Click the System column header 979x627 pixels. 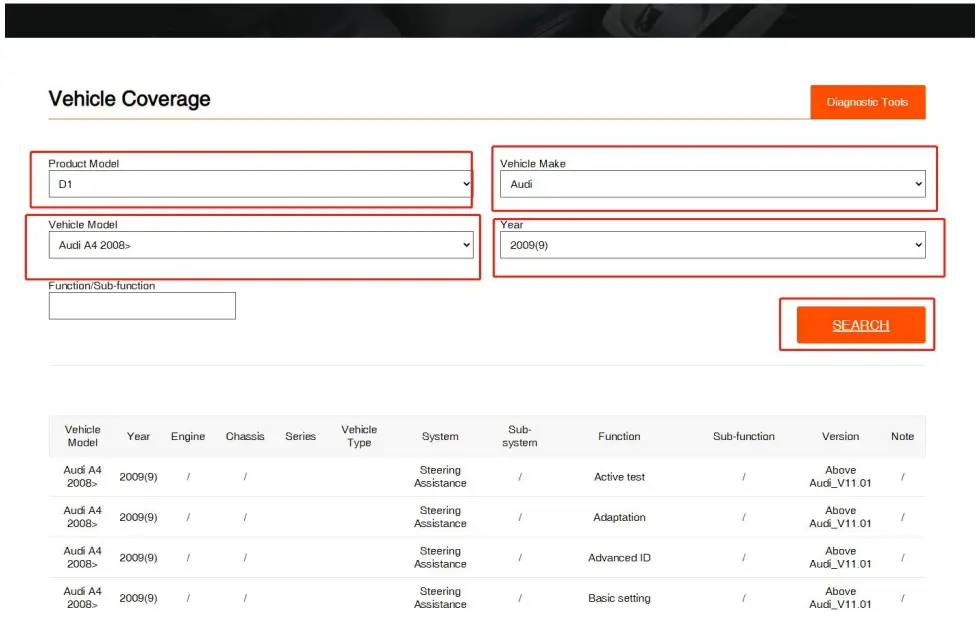click(440, 437)
